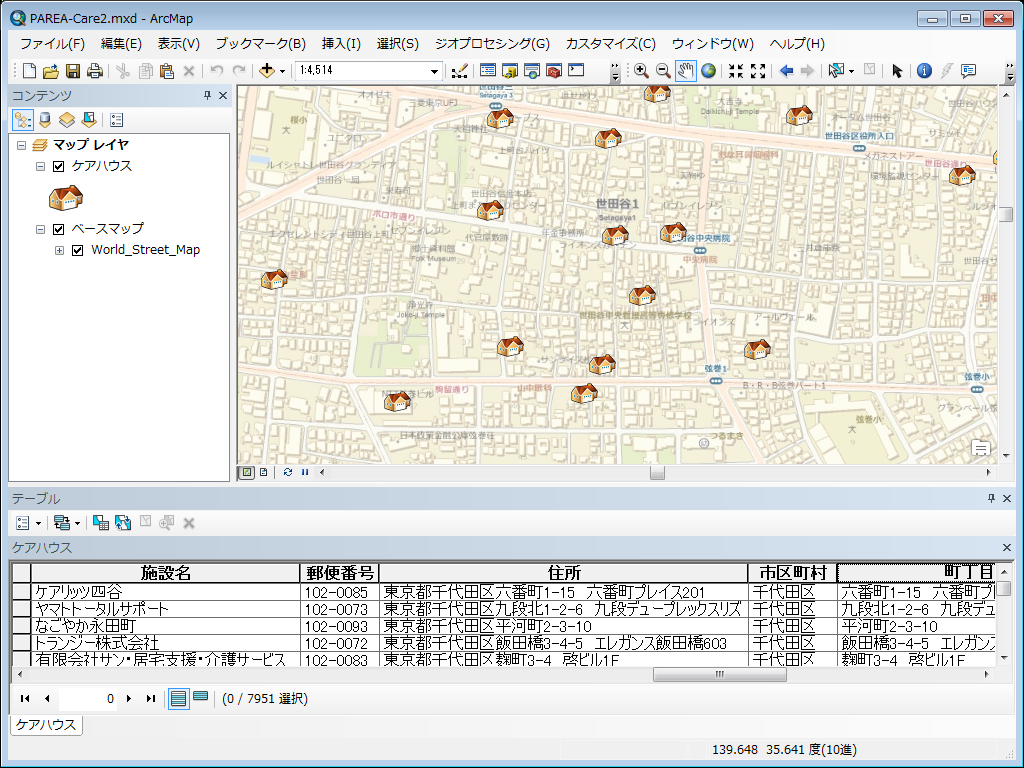
Task: Open the Python window
Action: [x=576, y=70]
